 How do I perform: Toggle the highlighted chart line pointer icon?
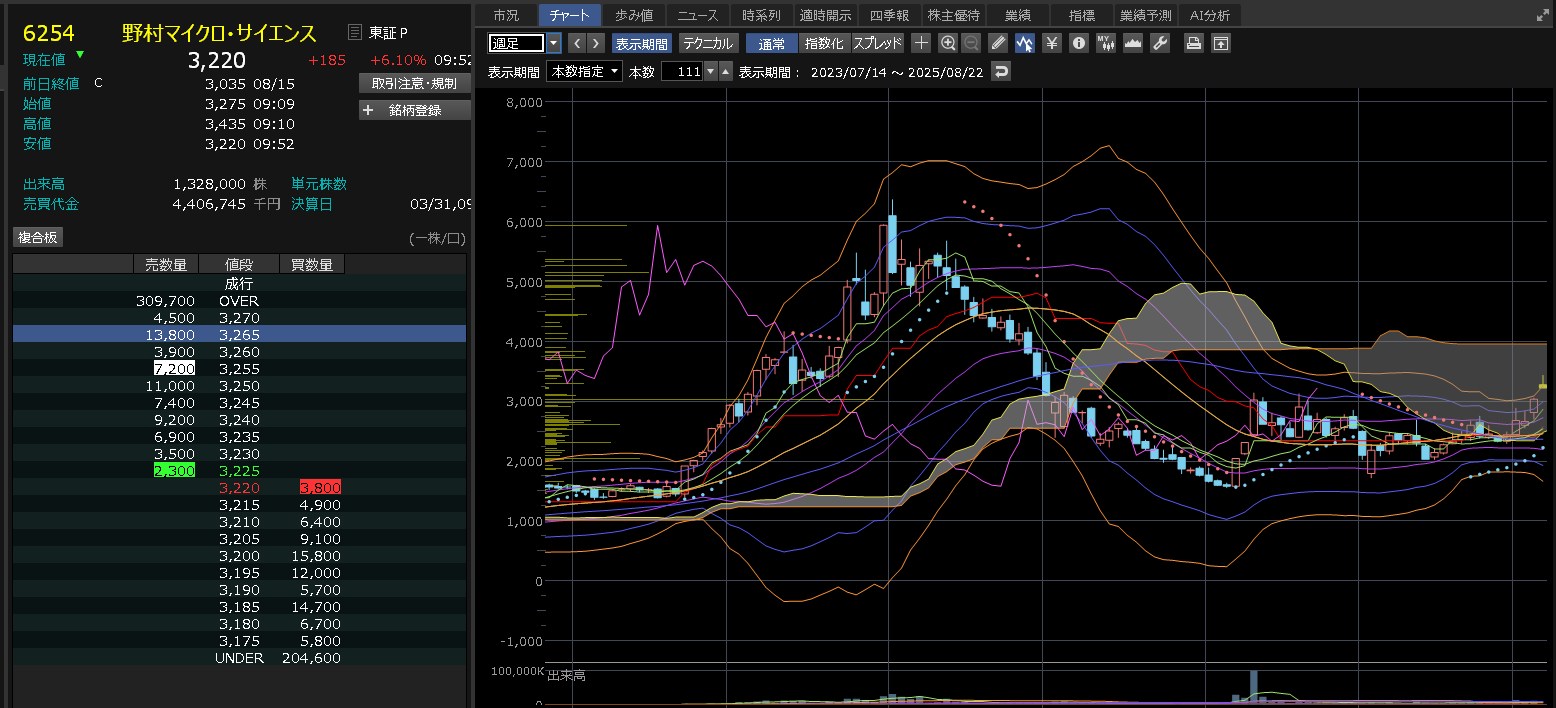tap(1025, 43)
